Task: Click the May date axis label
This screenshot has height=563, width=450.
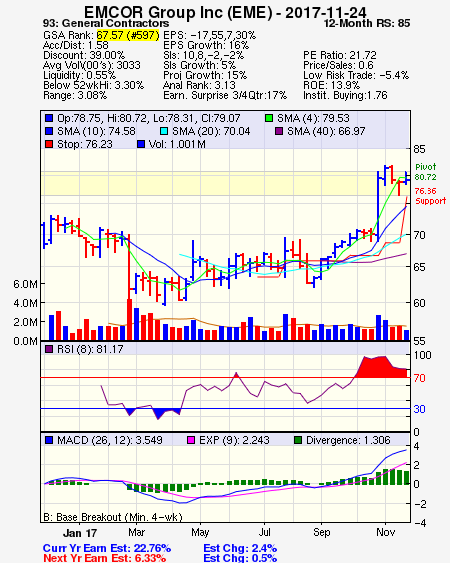Action: [x=200, y=532]
